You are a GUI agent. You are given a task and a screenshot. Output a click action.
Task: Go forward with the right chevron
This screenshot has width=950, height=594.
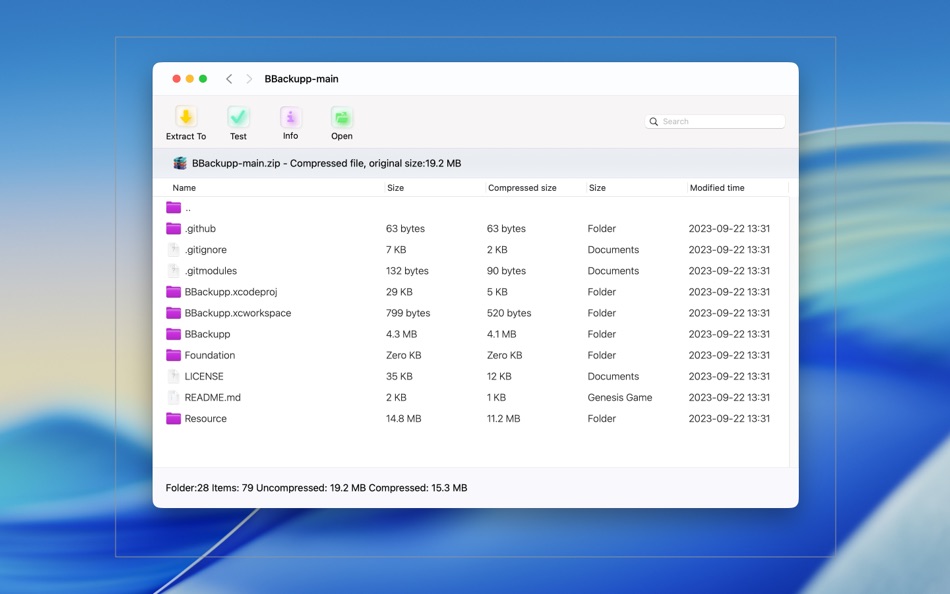coord(249,79)
